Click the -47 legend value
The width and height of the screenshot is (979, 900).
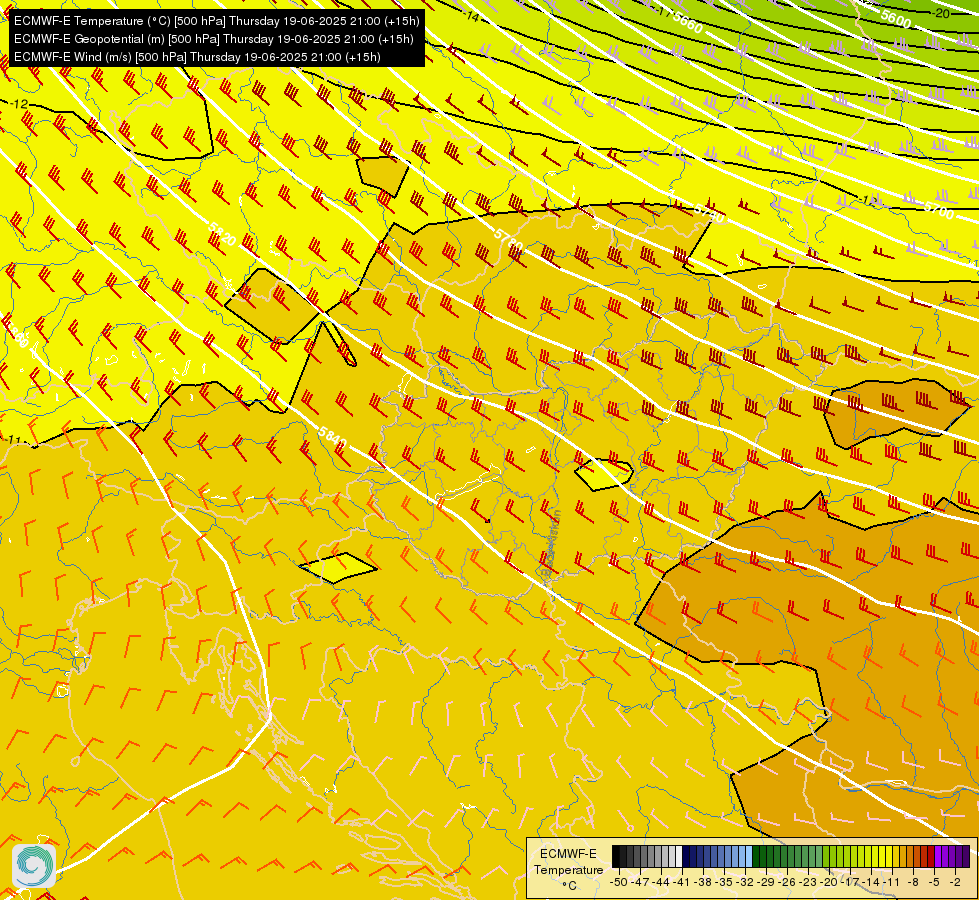[x=640, y=883]
